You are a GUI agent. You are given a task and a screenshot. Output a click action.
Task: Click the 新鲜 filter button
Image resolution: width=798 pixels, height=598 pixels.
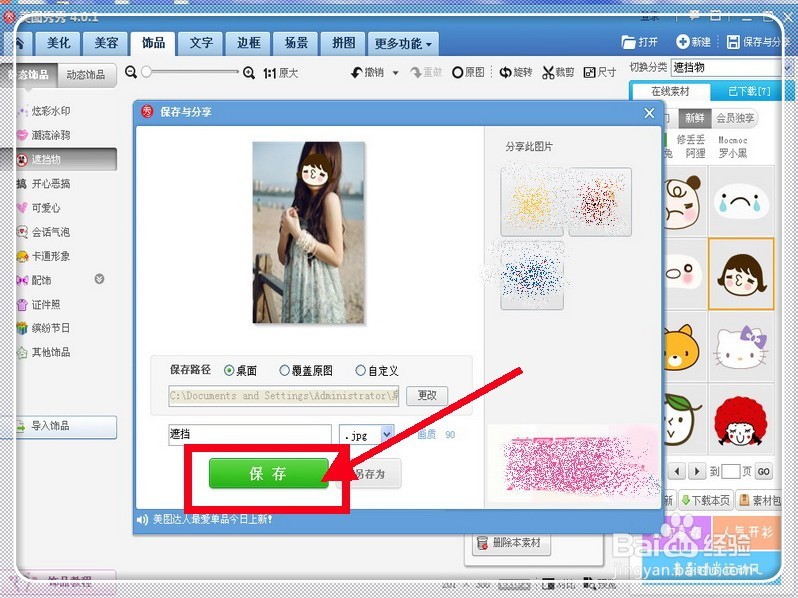click(x=694, y=118)
